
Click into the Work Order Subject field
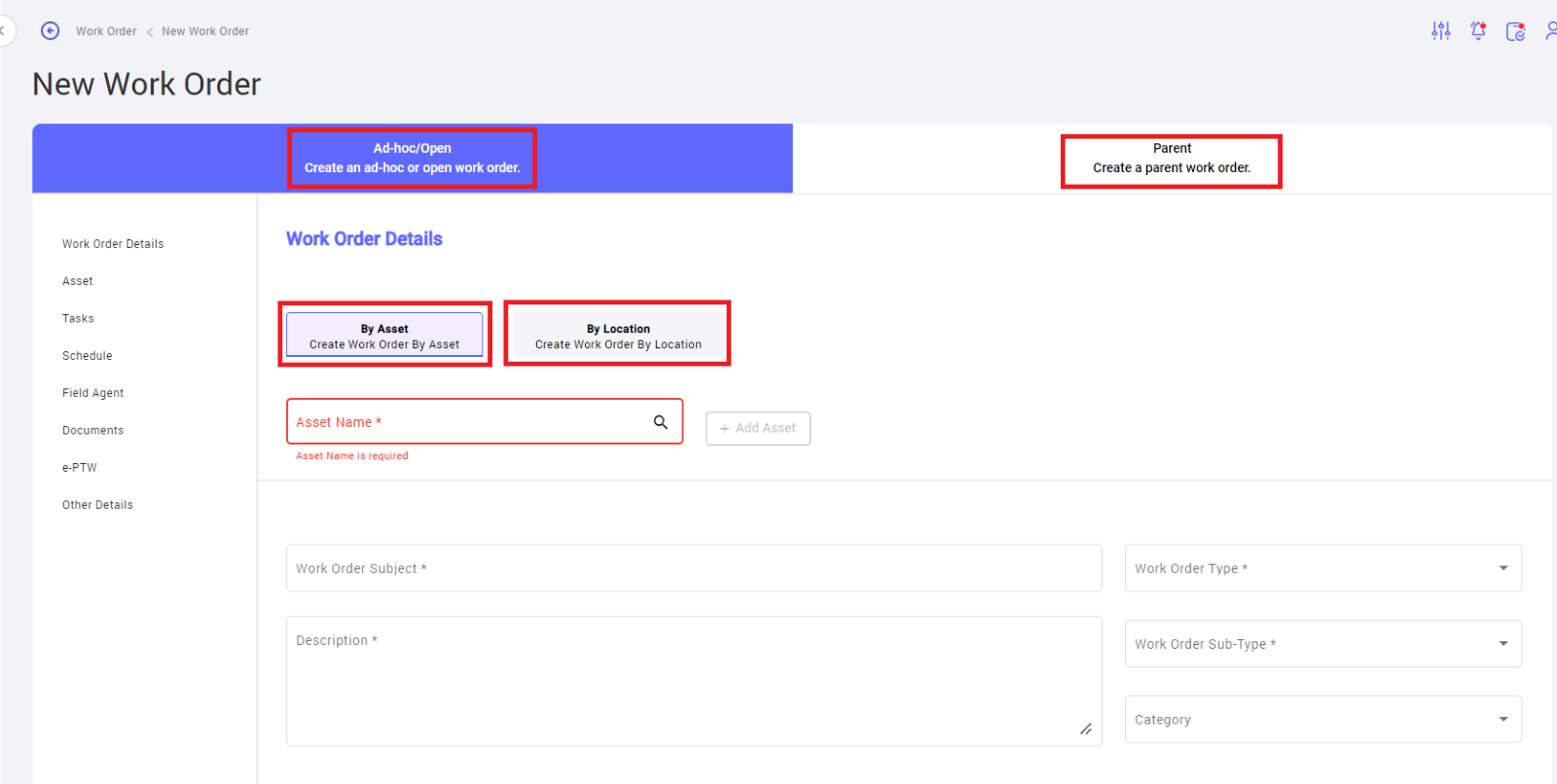(694, 568)
